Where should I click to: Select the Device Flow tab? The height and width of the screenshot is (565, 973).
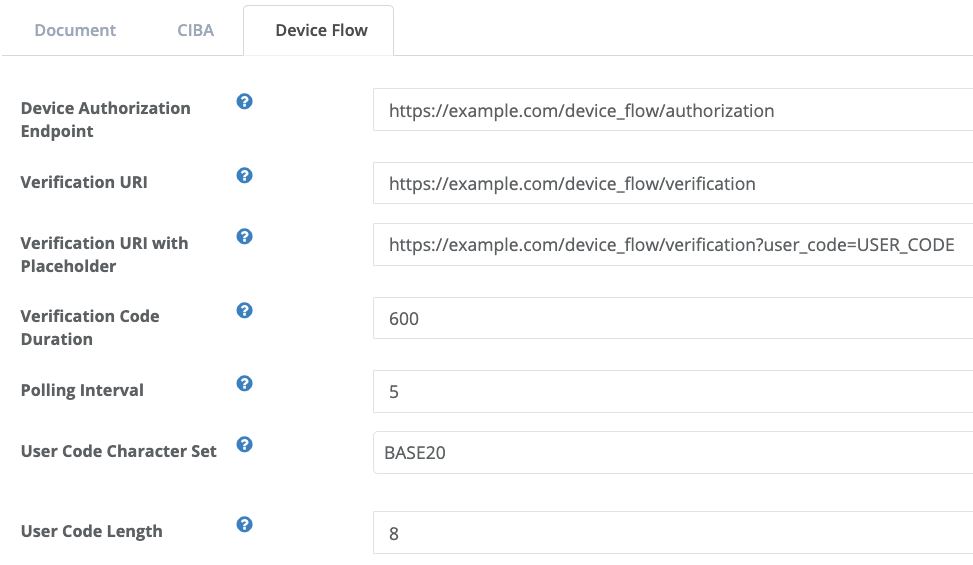[x=321, y=30]
